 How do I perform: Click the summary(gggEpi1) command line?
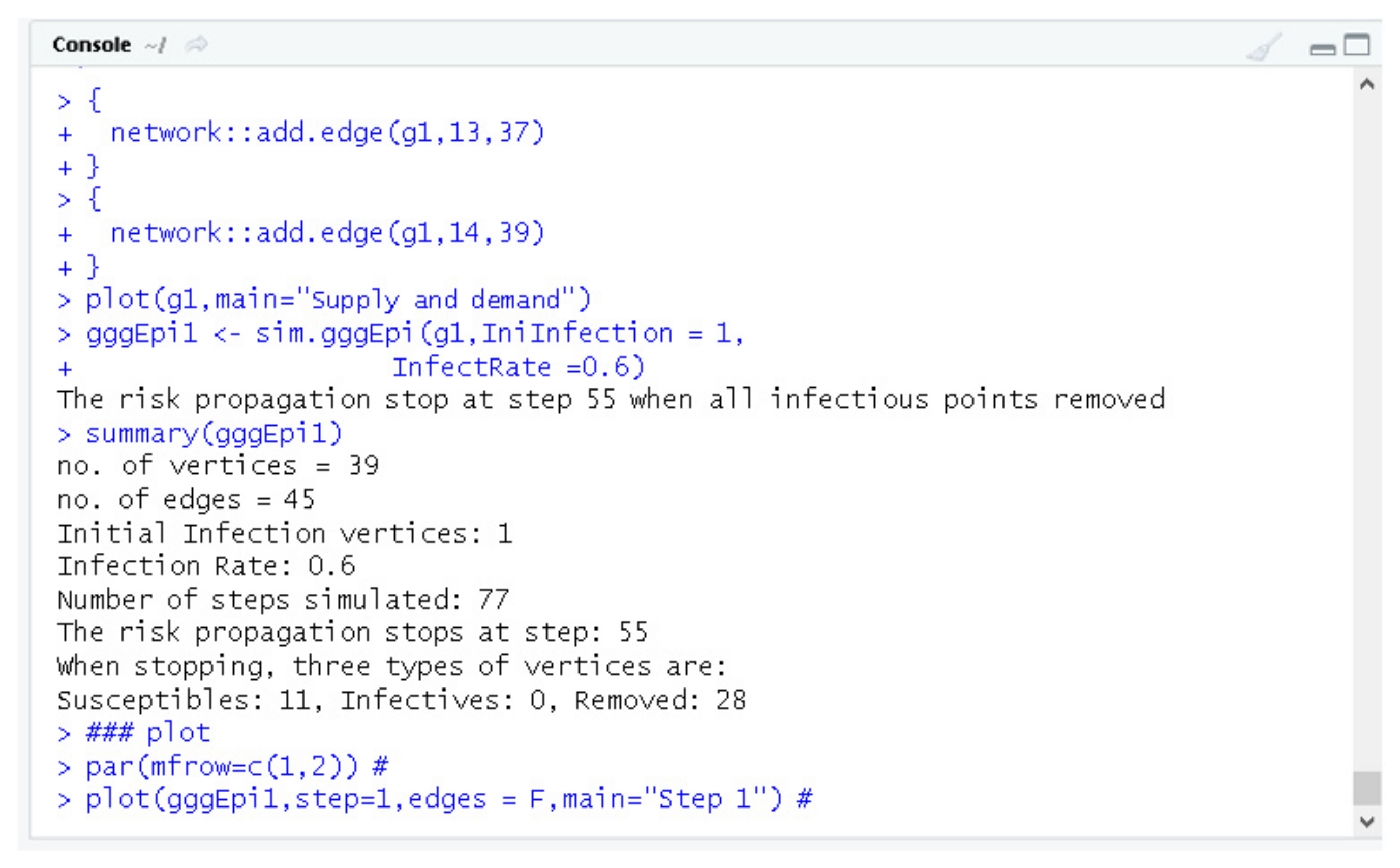tap(214, 434)
